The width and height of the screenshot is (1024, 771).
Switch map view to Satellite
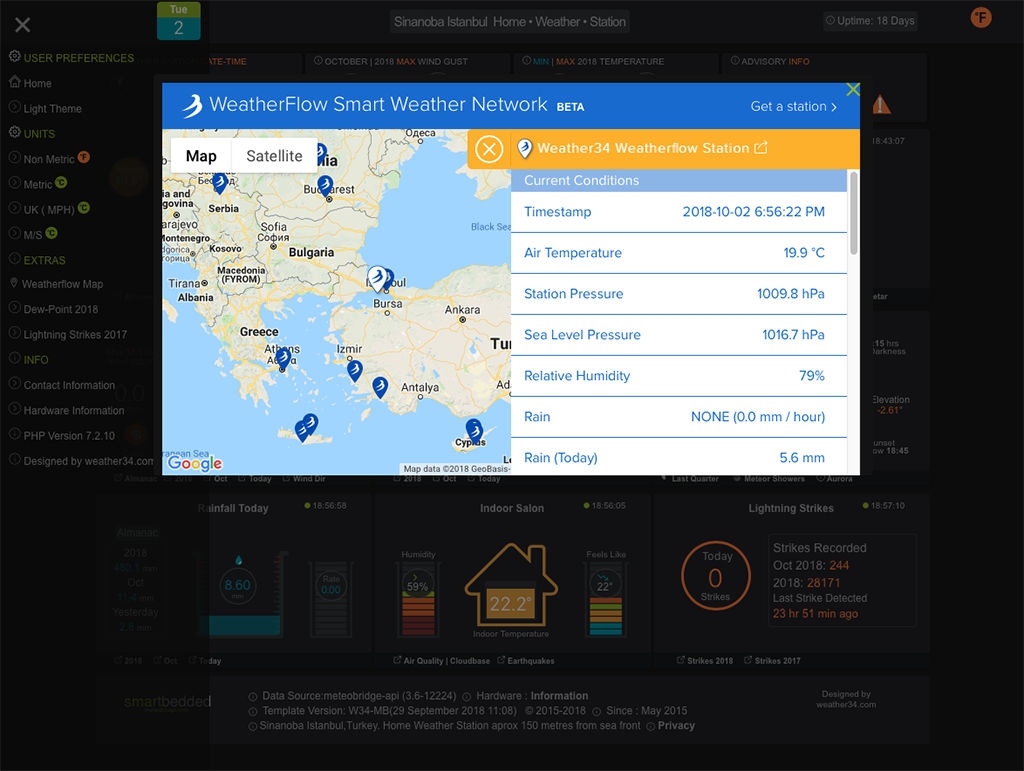(x=274, y=156)
